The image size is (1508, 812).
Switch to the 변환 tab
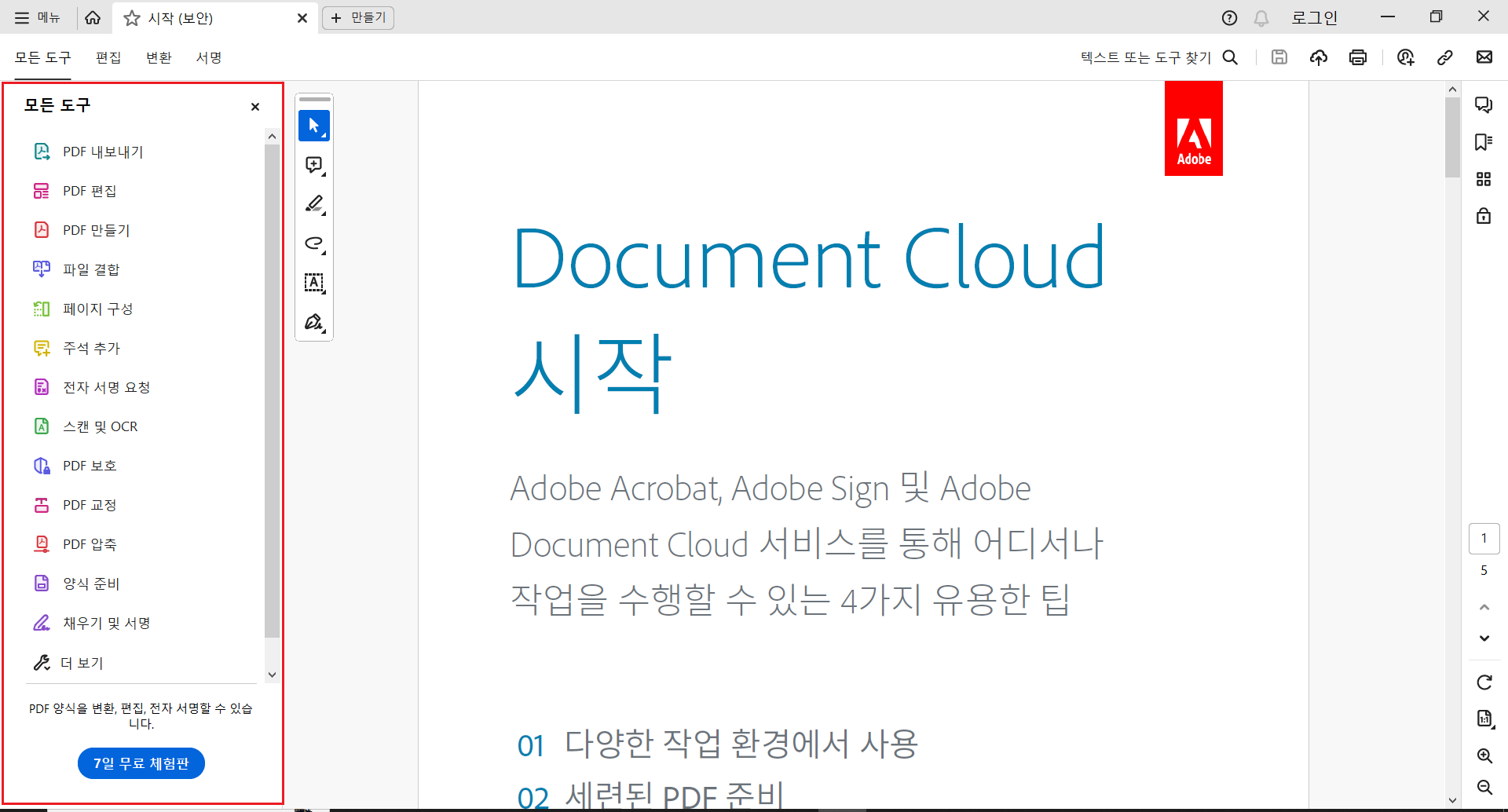(x=159, y=57)
